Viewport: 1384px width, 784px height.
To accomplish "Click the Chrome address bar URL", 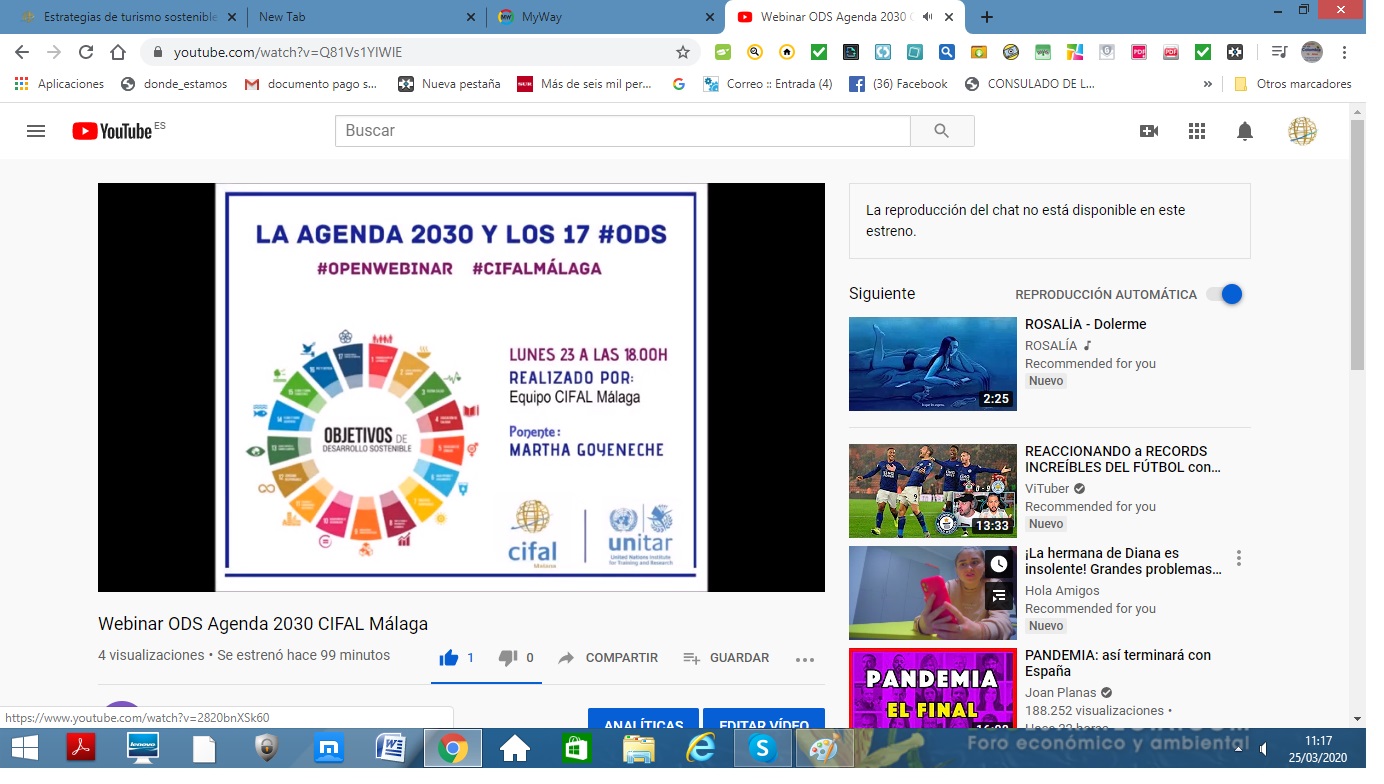I will 288,52.
